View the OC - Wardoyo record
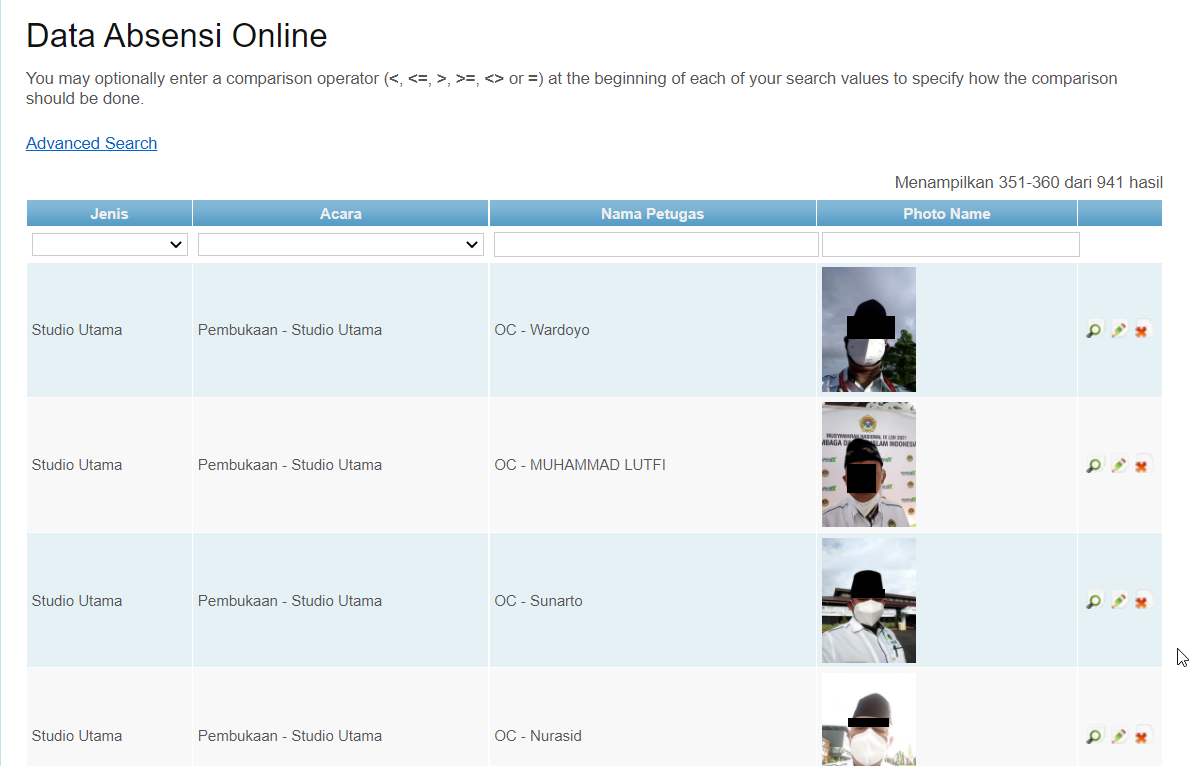 [x=1093, y=331]
